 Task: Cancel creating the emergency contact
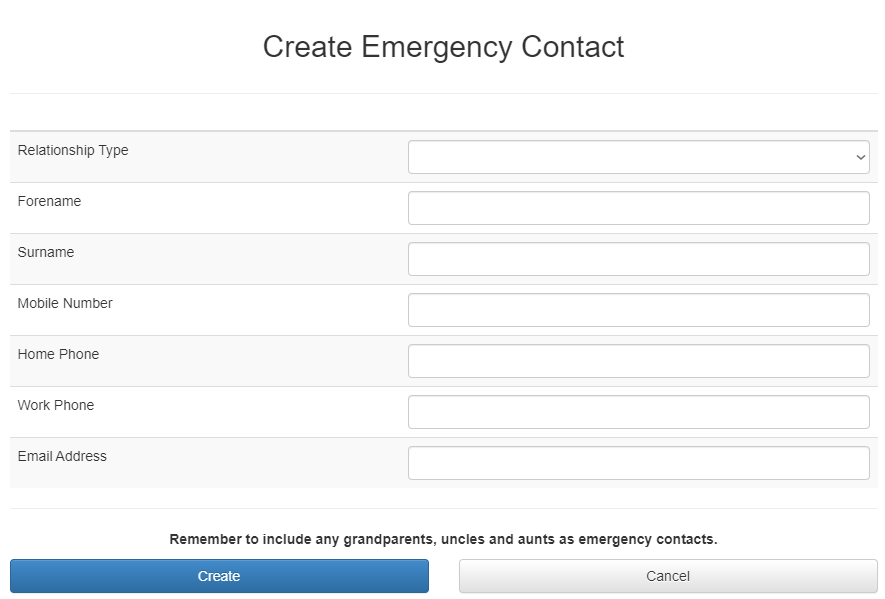click(x=668, y=576)
